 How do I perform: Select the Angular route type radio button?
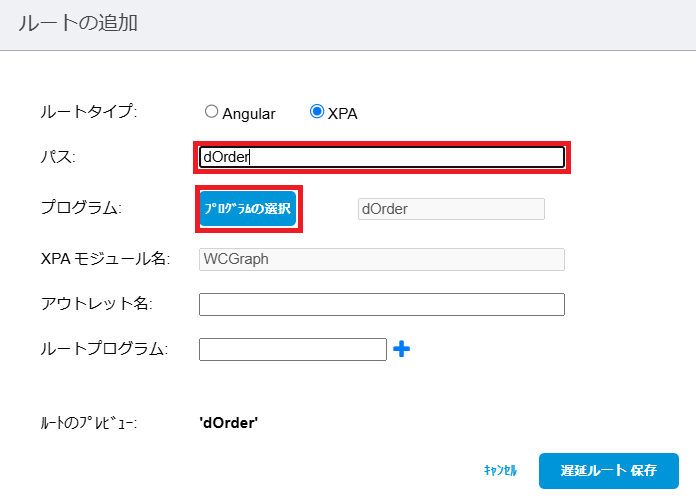coord(211,111)
